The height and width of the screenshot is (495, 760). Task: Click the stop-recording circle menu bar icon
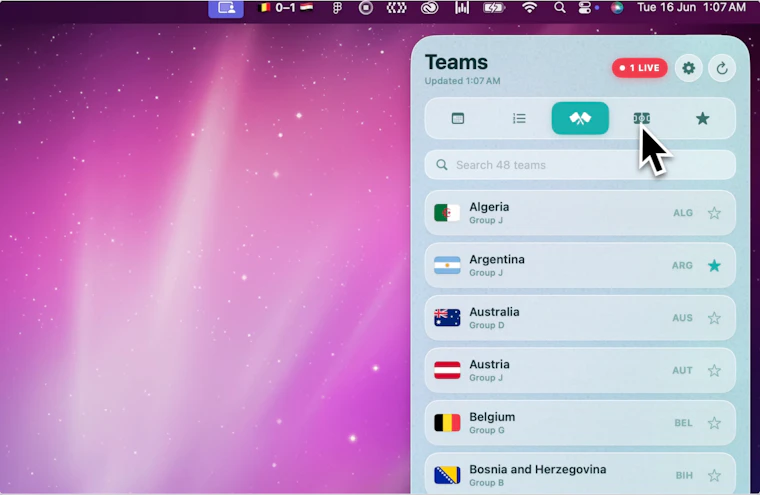365,8
